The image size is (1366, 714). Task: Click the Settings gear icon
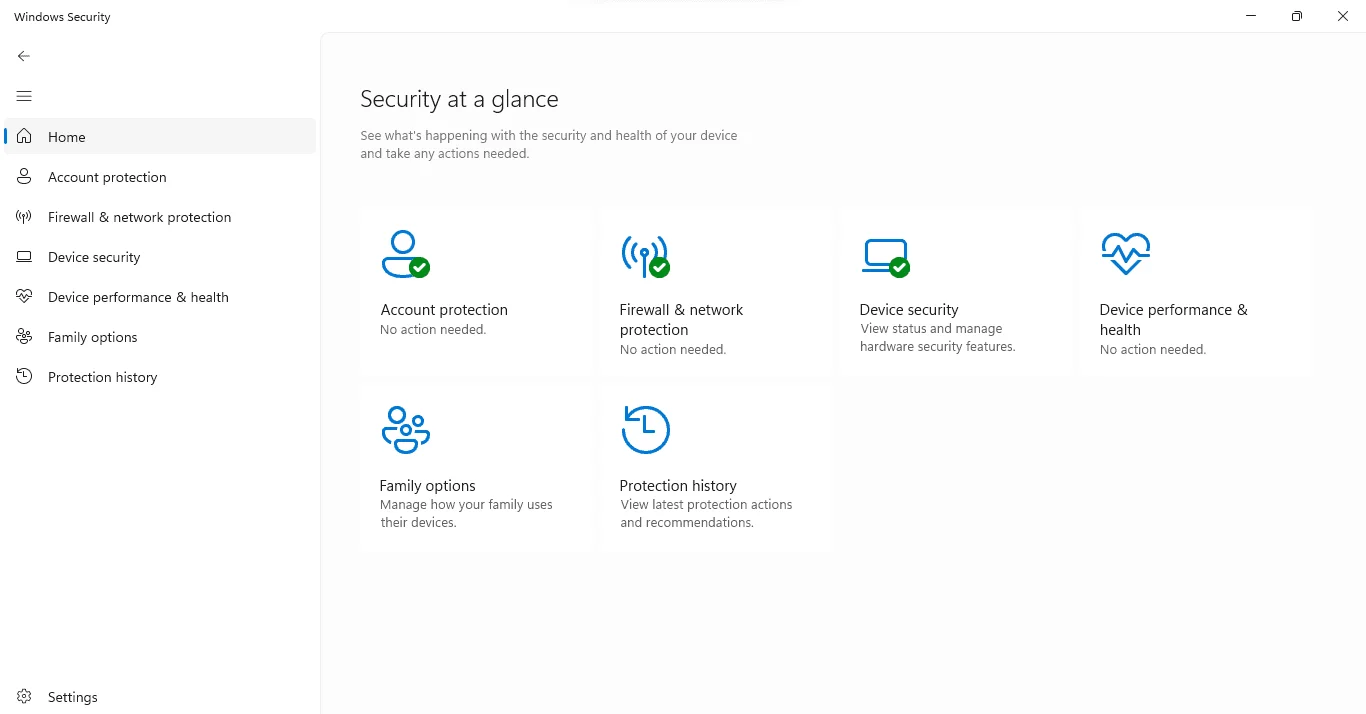[x=24, y=696]
